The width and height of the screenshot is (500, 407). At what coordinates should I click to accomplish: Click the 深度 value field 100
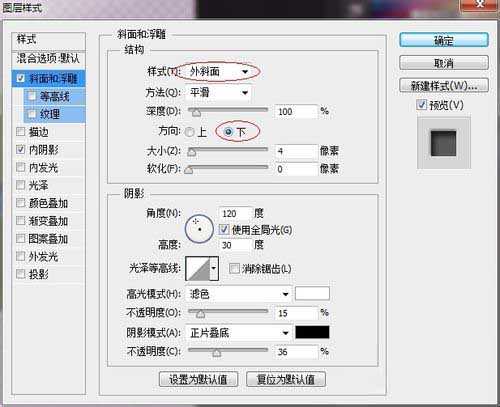point(296,111)
